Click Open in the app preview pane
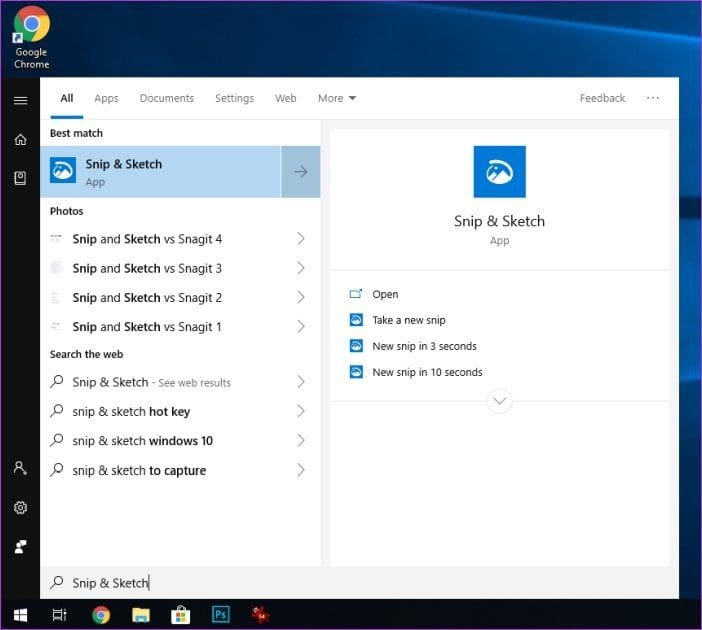The width and height of the screenshot is (702, 630). (385, 294)
